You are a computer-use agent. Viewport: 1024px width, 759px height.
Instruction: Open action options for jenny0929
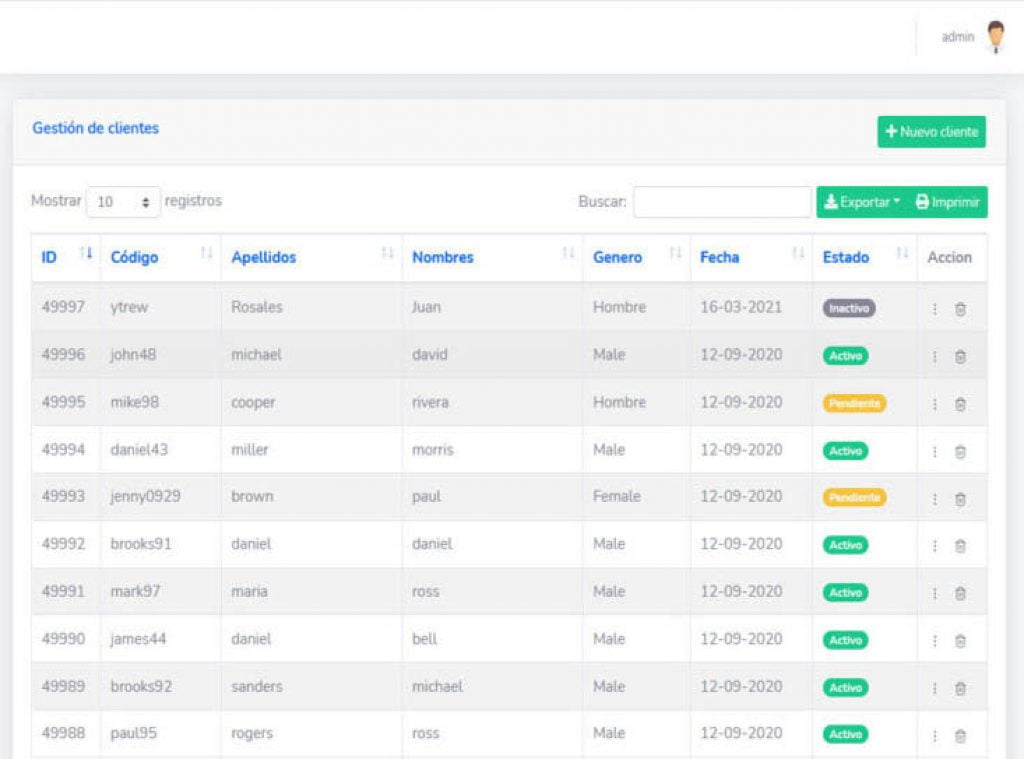tap(934, 497)
